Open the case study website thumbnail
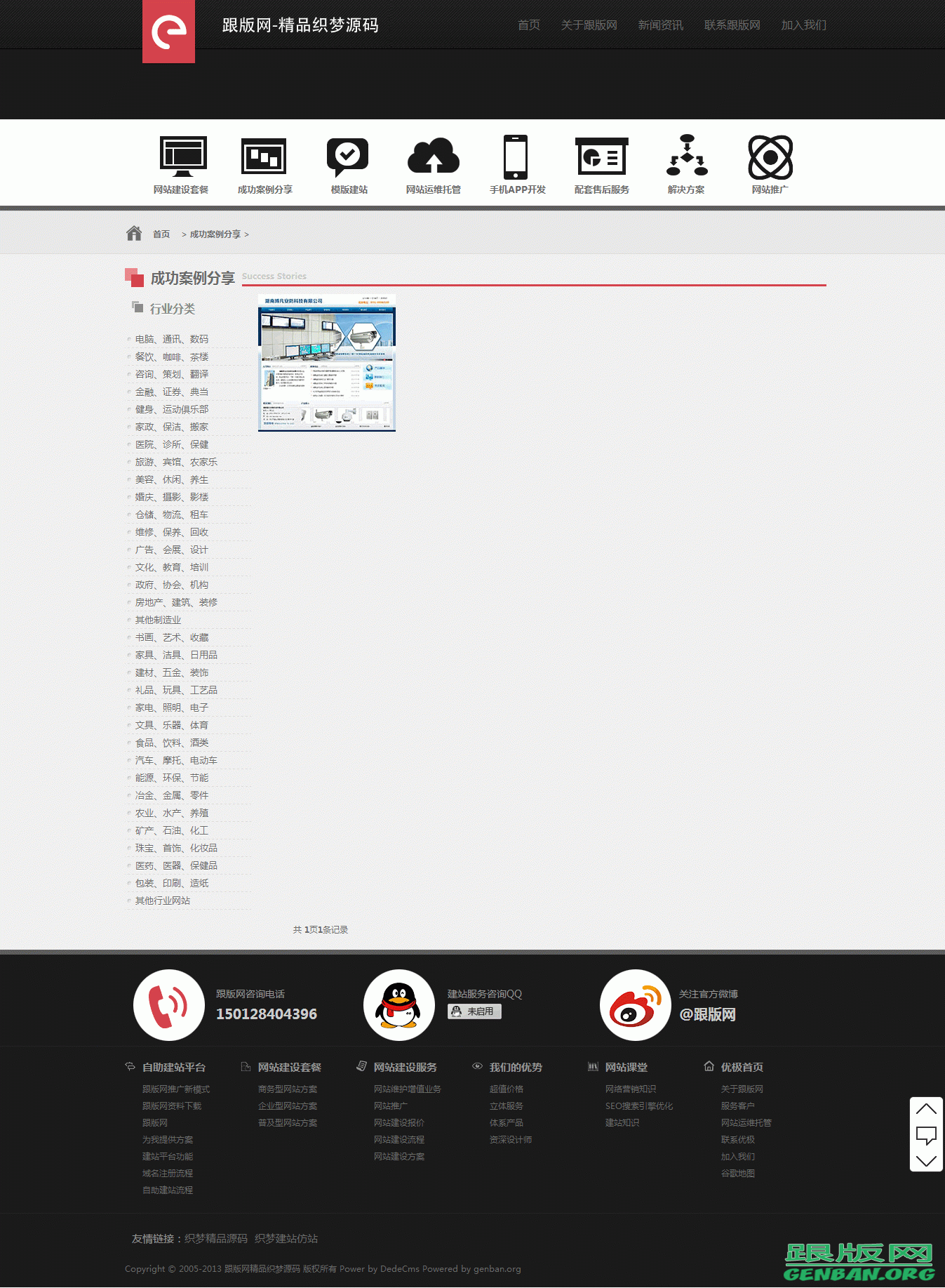Screen dimensions: 945x1288 point(327,363)
